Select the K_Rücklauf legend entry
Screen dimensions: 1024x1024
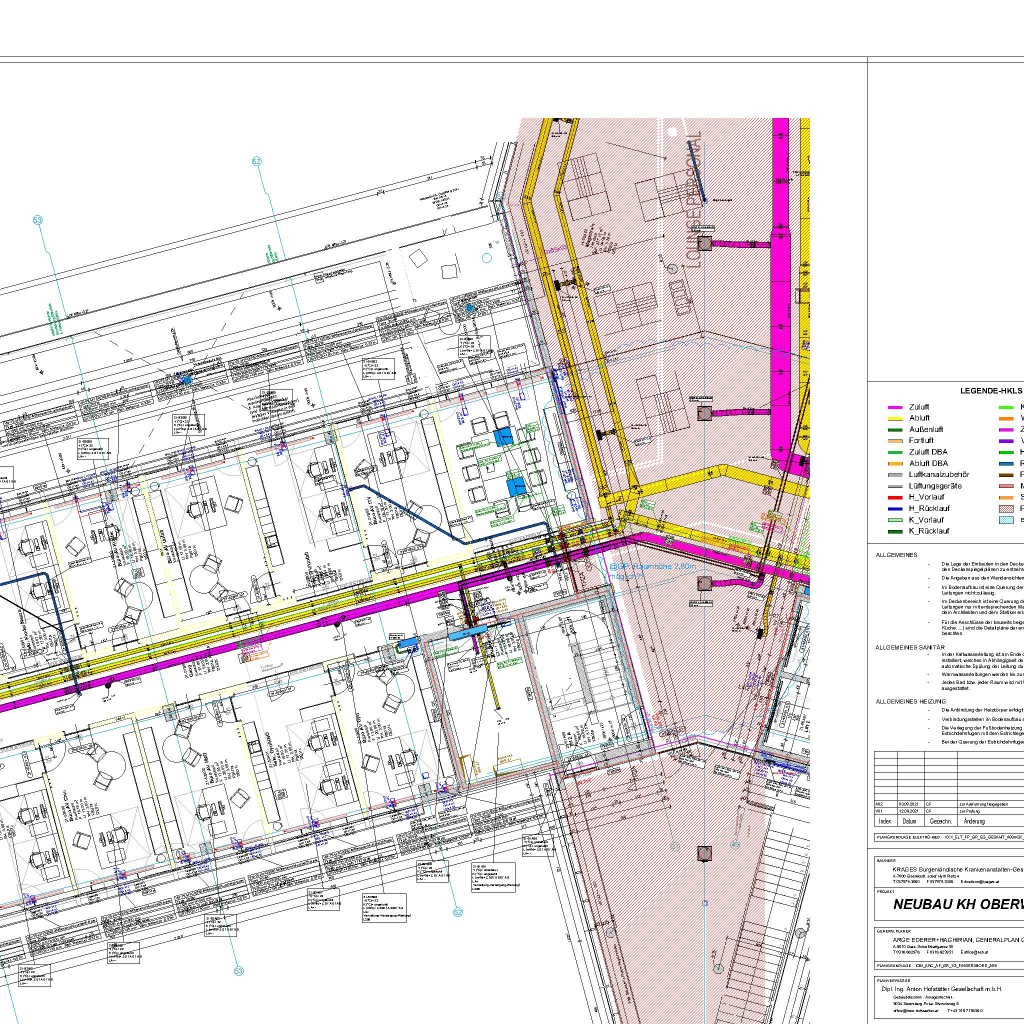[x=930, y=529]
